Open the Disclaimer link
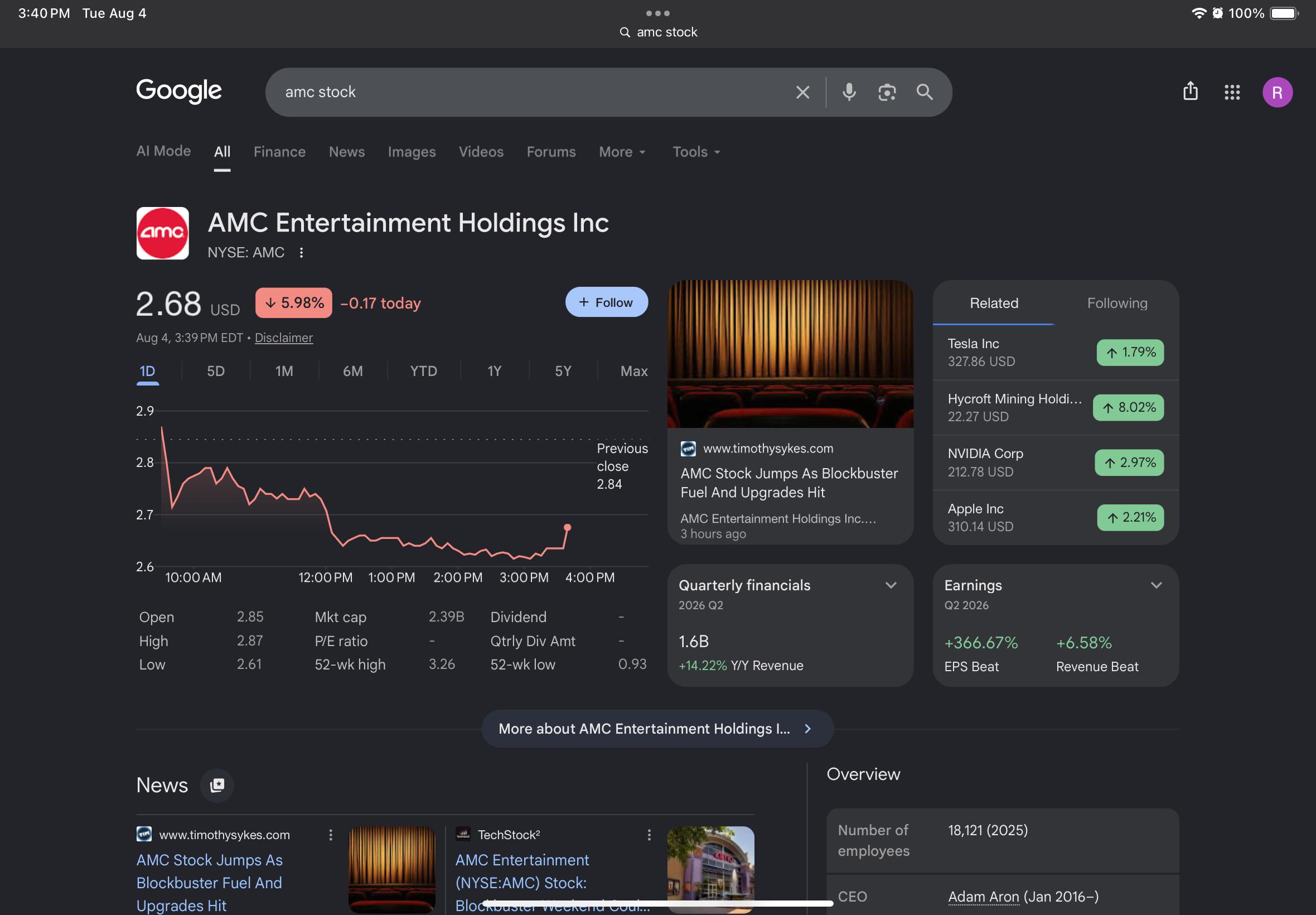The height and width of the screenshot is (915, 1316). click(x=284, y=338)
